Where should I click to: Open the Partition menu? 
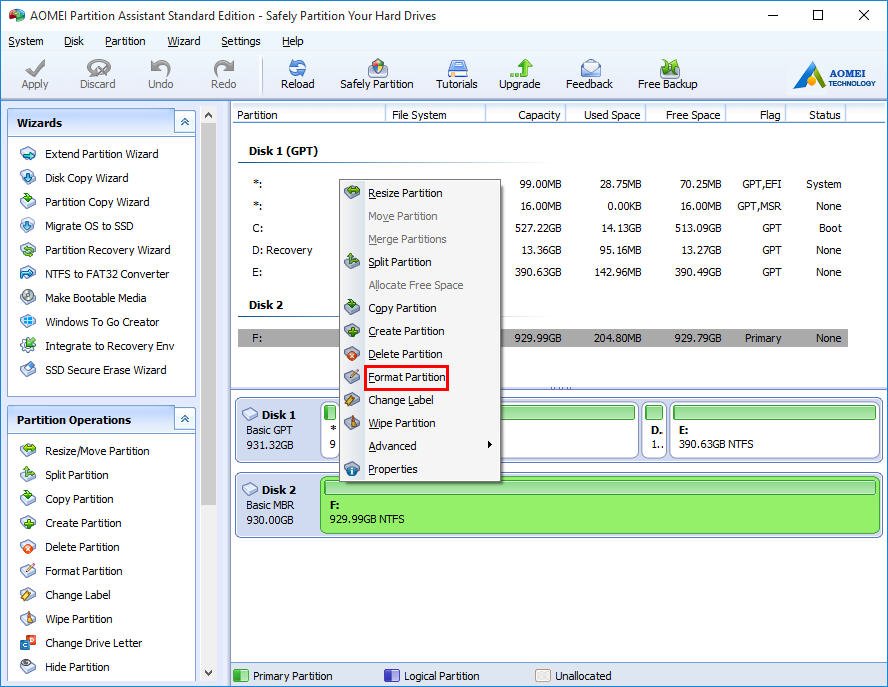[125, 41]
